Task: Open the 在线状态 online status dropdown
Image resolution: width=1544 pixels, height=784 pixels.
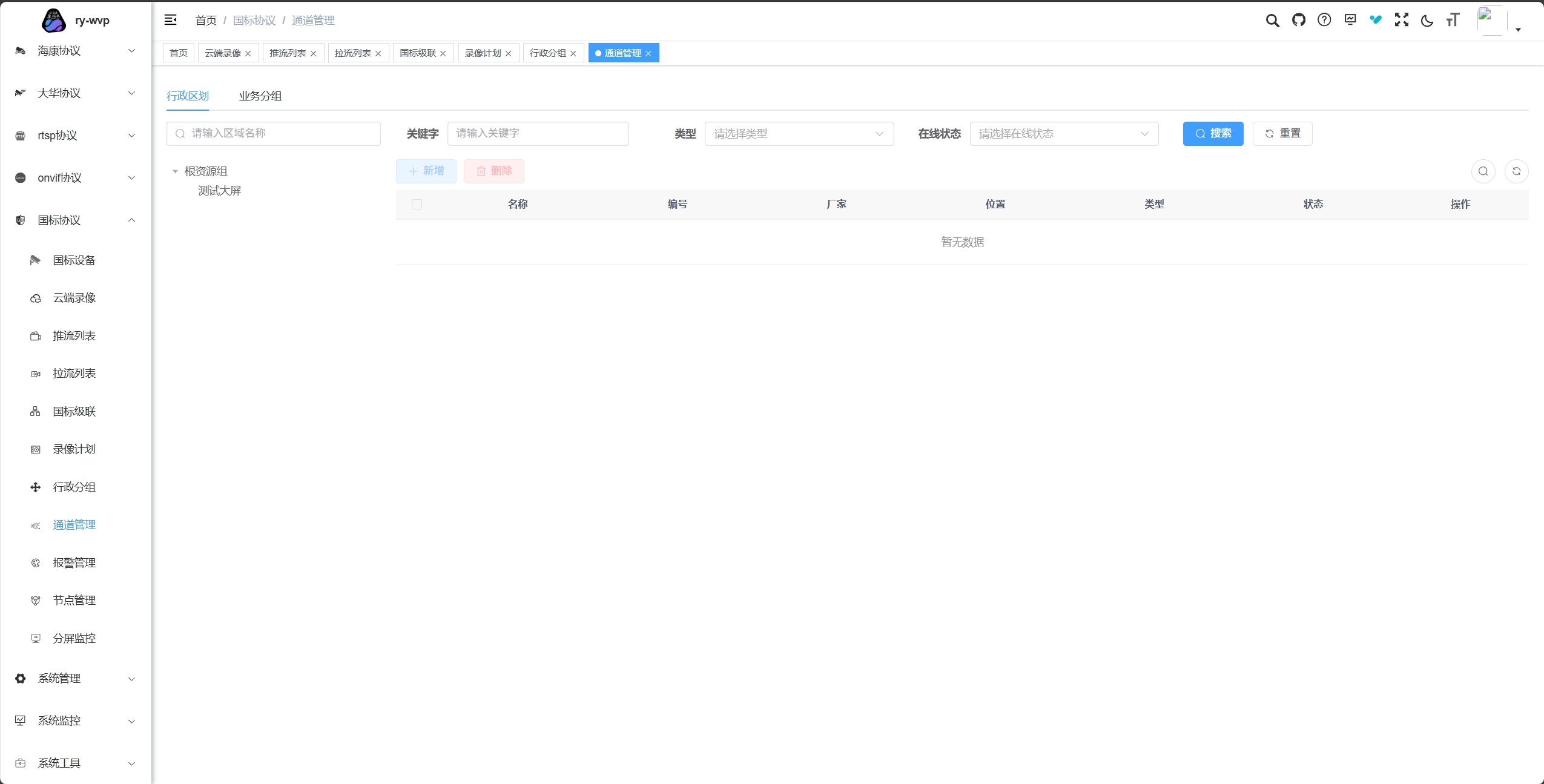Action: coord(1063,134)
